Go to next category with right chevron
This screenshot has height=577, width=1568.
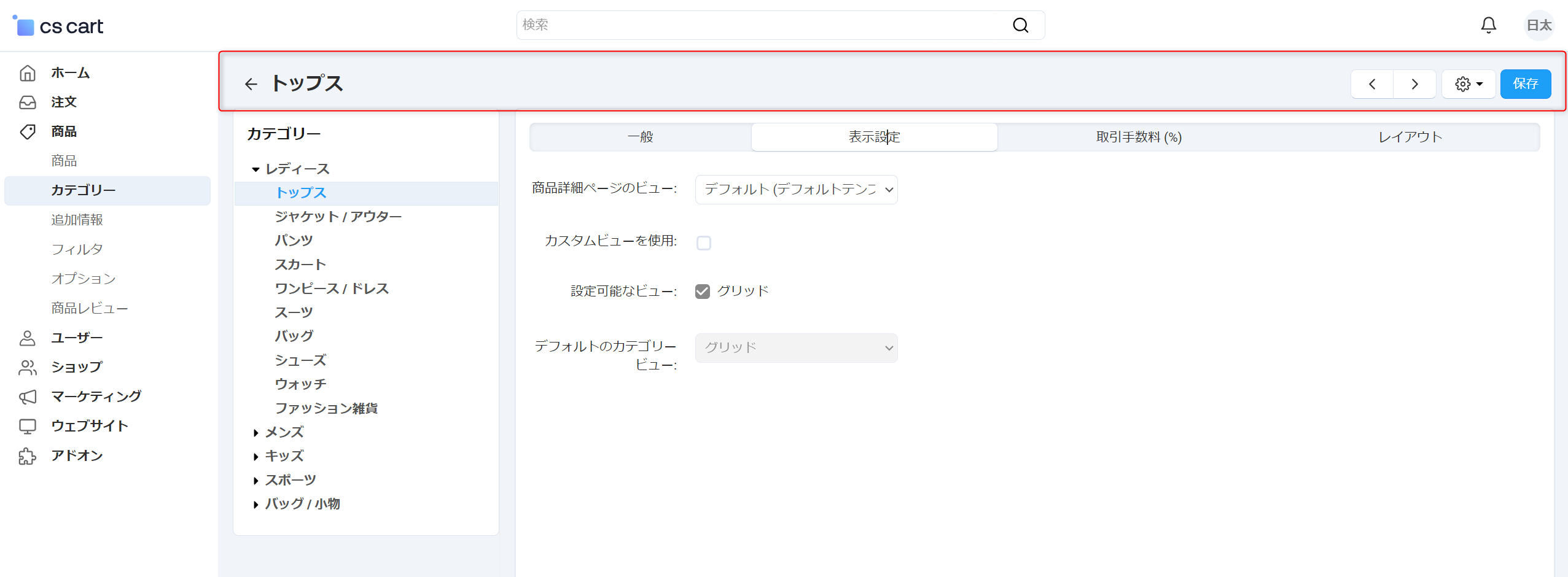click(1414, 84)
